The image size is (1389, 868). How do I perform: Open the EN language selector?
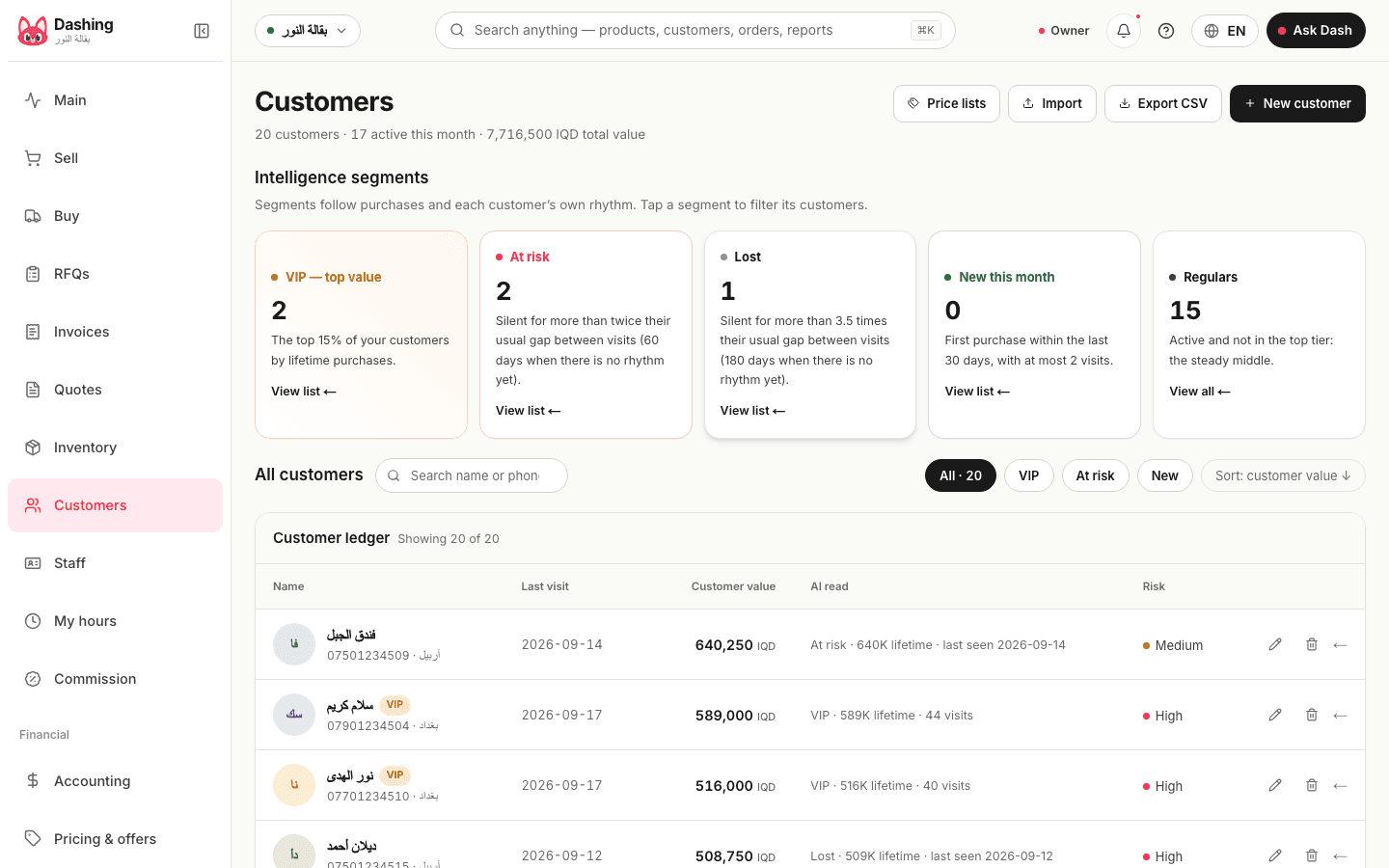coord(1225,31)
